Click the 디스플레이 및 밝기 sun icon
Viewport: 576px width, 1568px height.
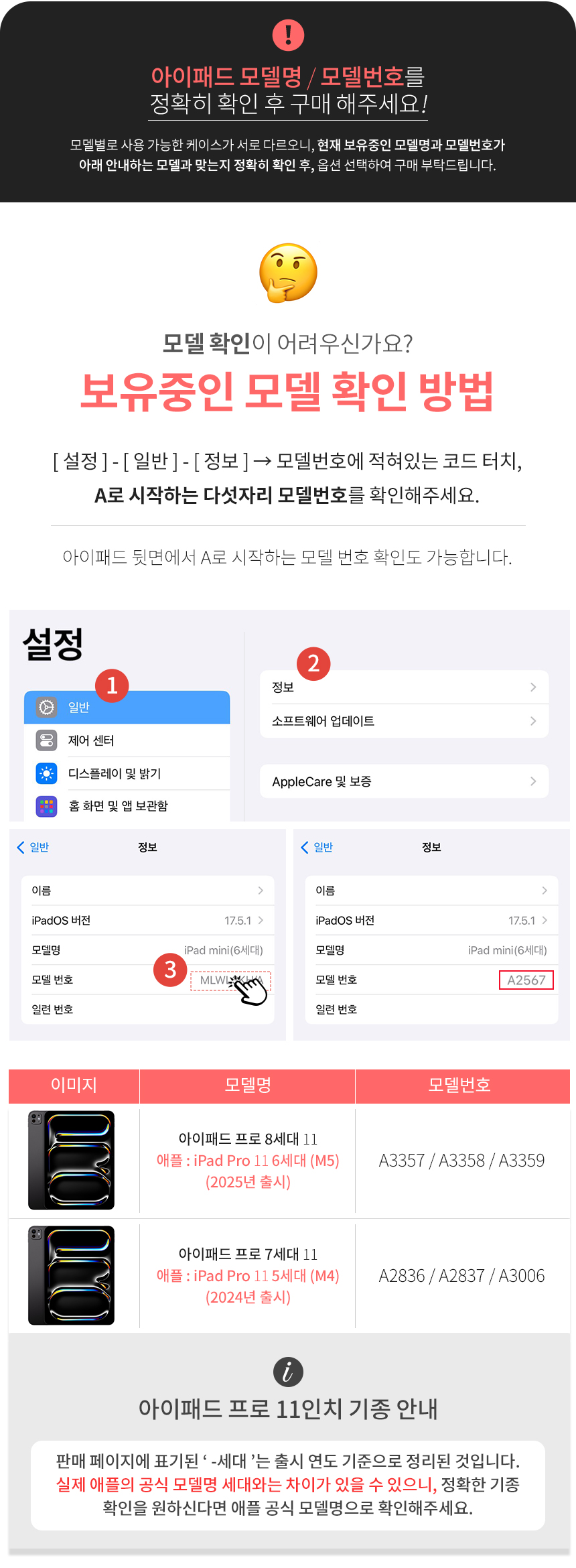click(x=46, y=773)
